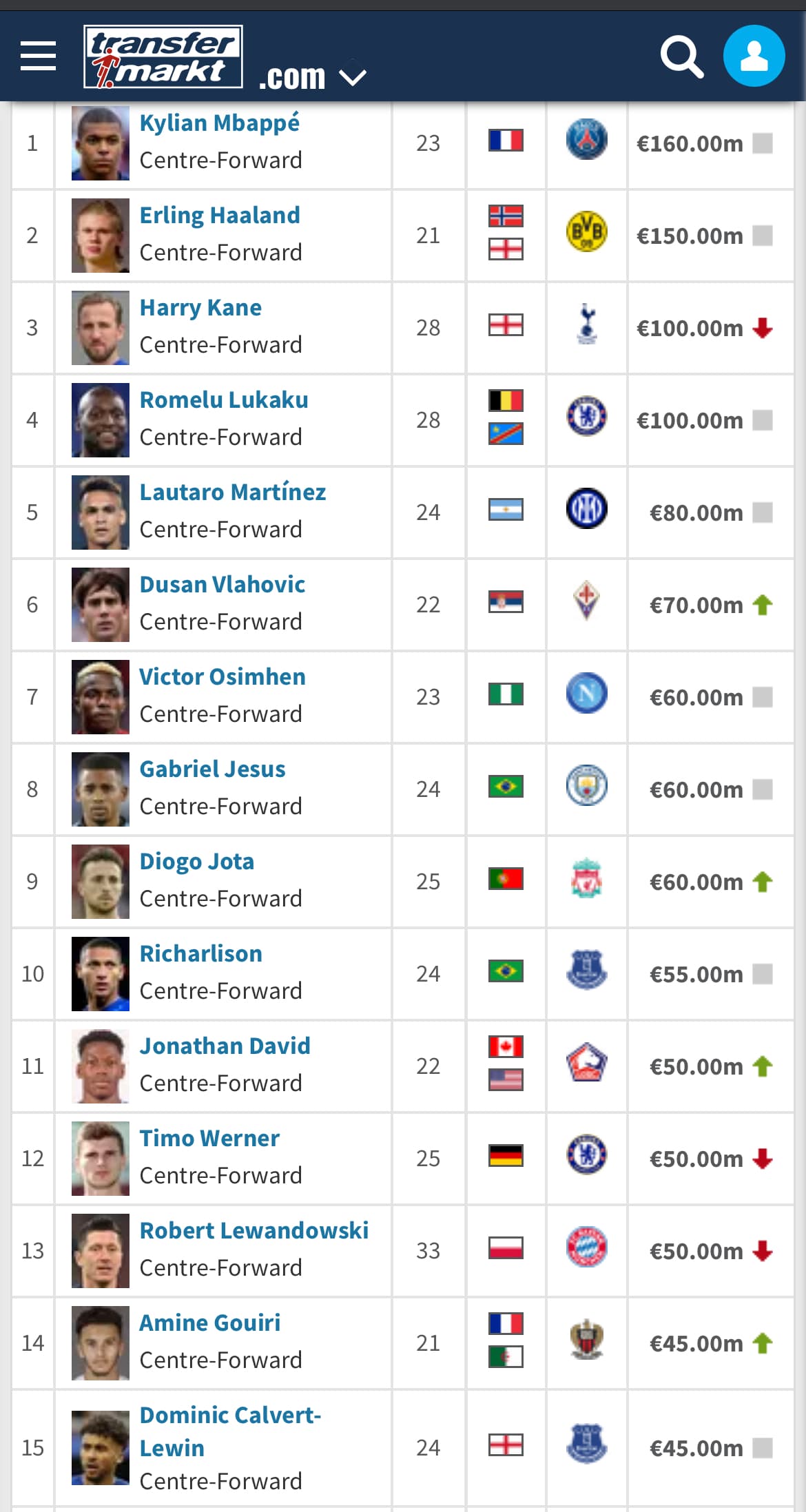Click the Transfermarkt logo
Screen dimensions: 806x1512
pyautogui.click(x=163, y=56)
